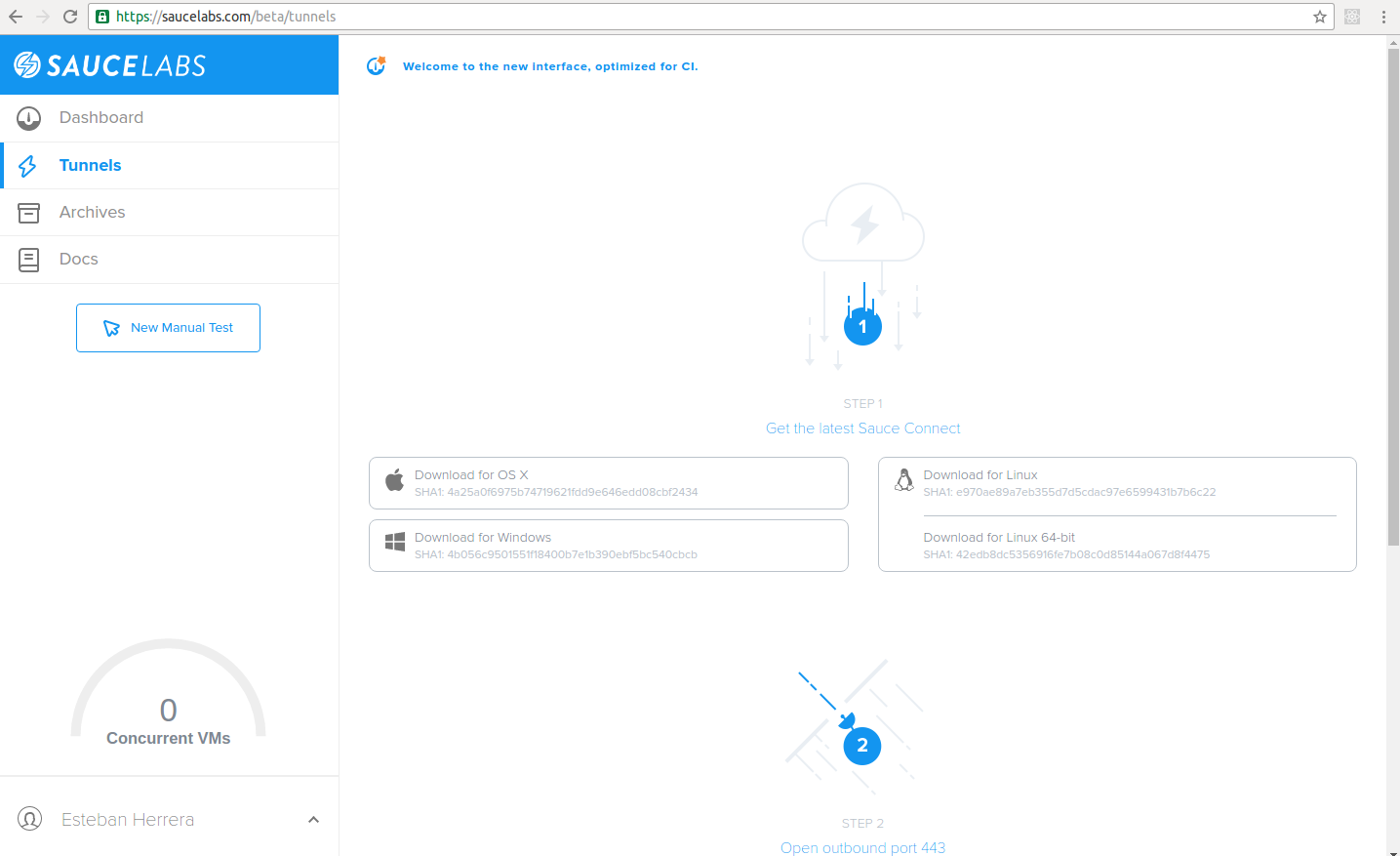Click the Docs book icon
The width and height of the screenshot is (1400, 856).
pyautogui.click(x=29, y=260)
